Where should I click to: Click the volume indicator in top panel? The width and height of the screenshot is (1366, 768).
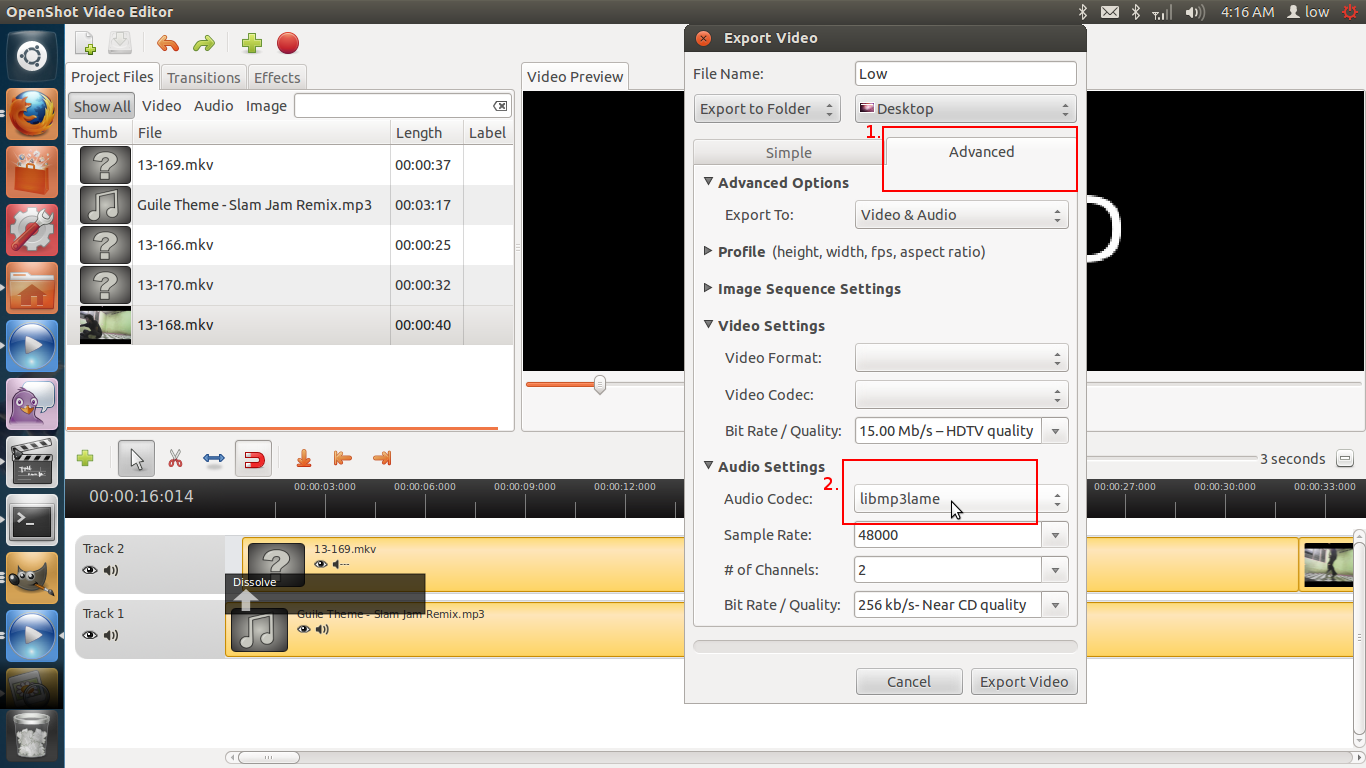click(1195, 12)
